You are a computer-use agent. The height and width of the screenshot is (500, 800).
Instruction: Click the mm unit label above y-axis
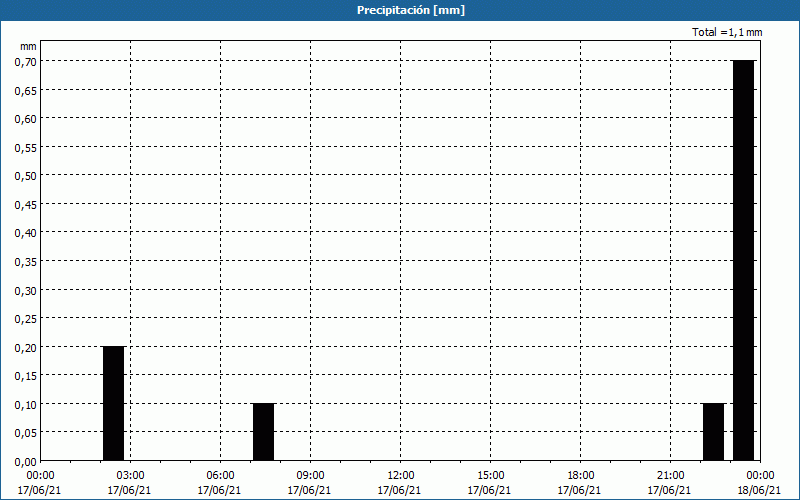28,46
